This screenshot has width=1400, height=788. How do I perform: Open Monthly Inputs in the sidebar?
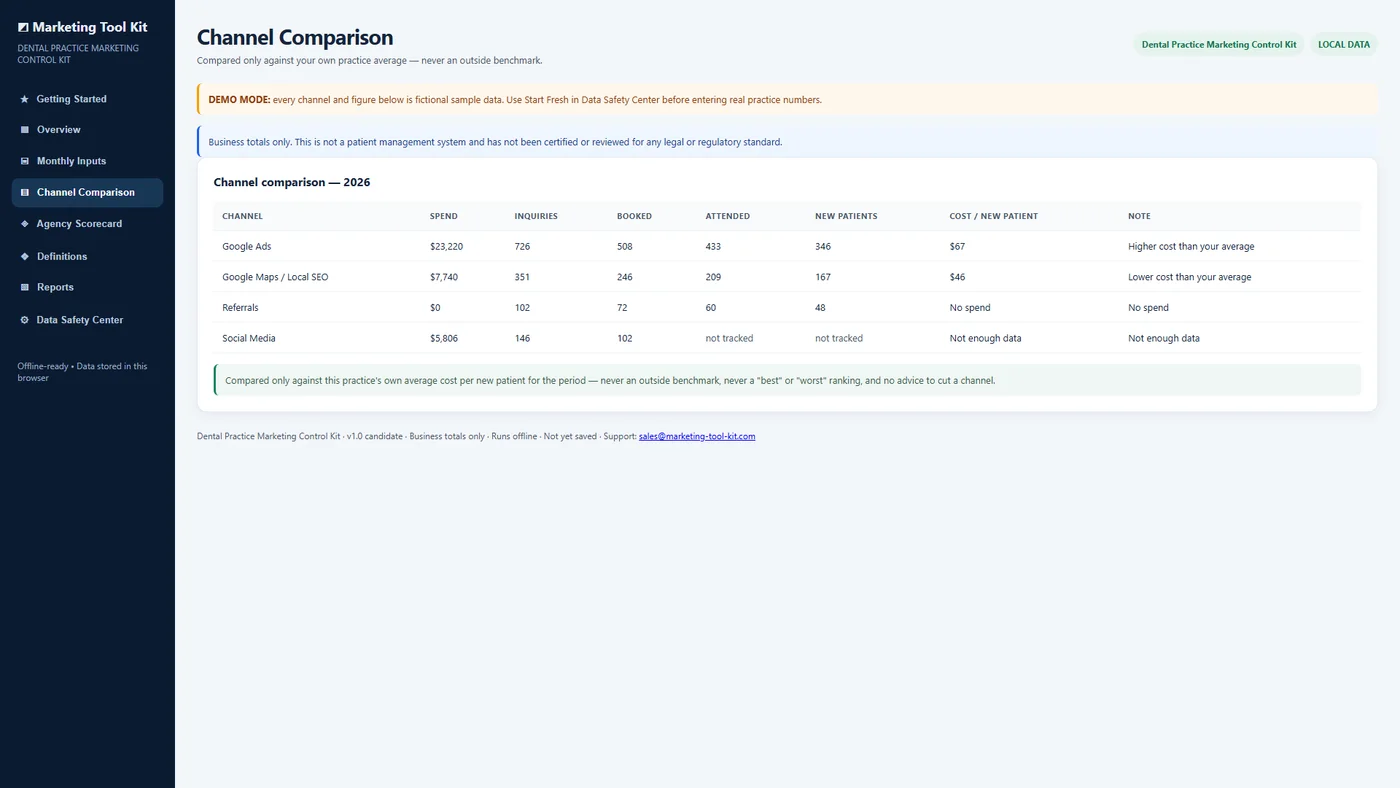point(87,161)
